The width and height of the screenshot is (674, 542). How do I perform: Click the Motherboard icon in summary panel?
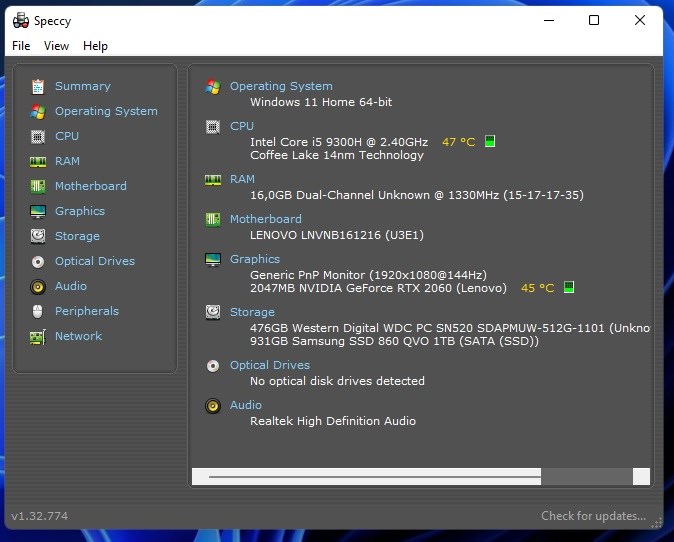(213, 220)
